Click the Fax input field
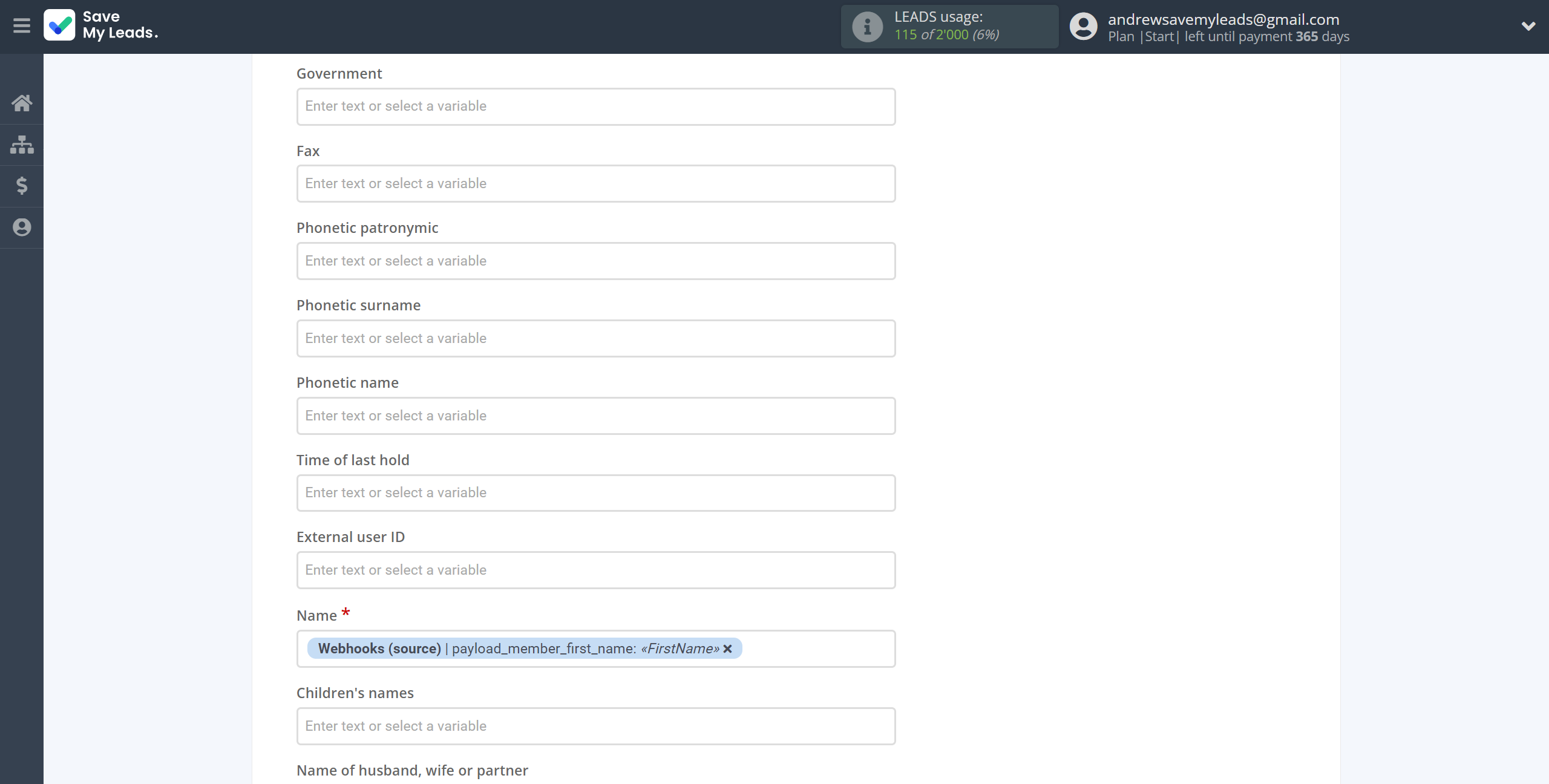 tap(596, 184)
